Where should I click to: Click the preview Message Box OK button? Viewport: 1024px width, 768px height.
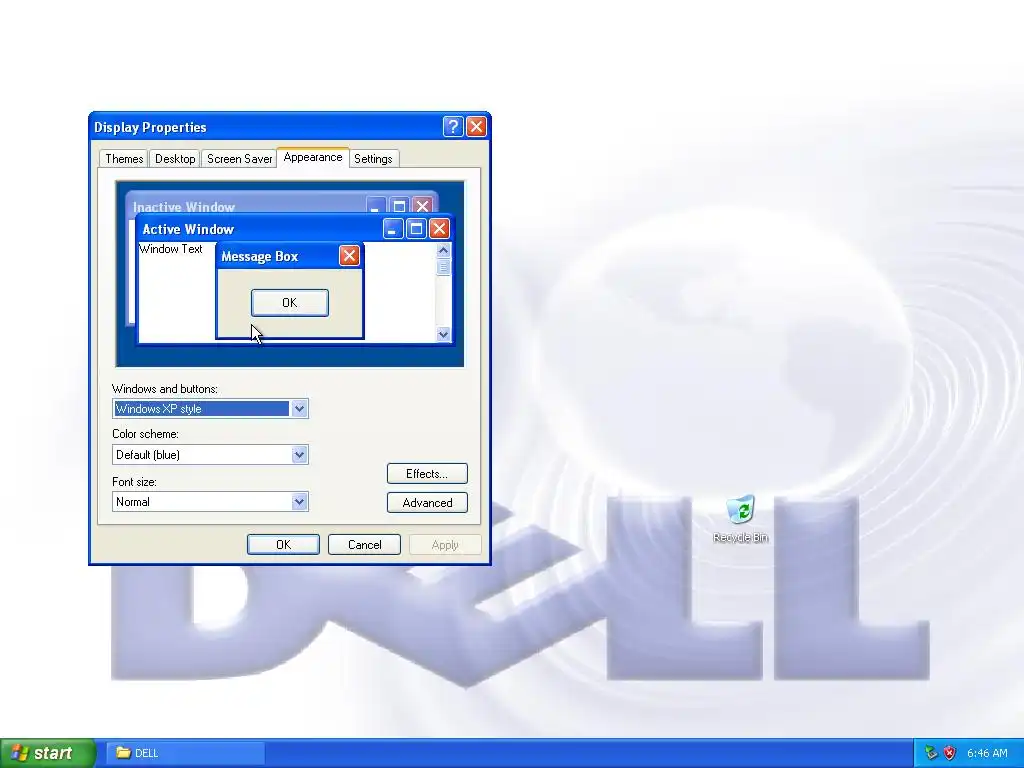289,302
